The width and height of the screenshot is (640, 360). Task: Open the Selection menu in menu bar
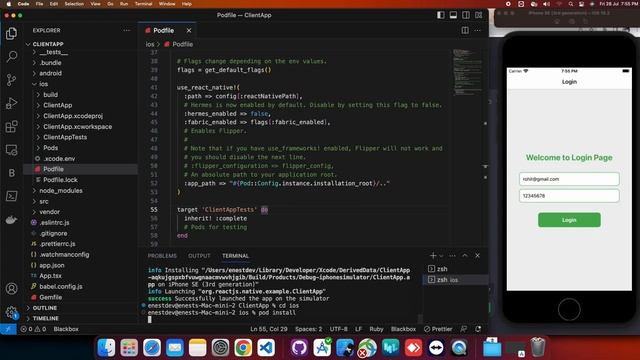point(74,4)
